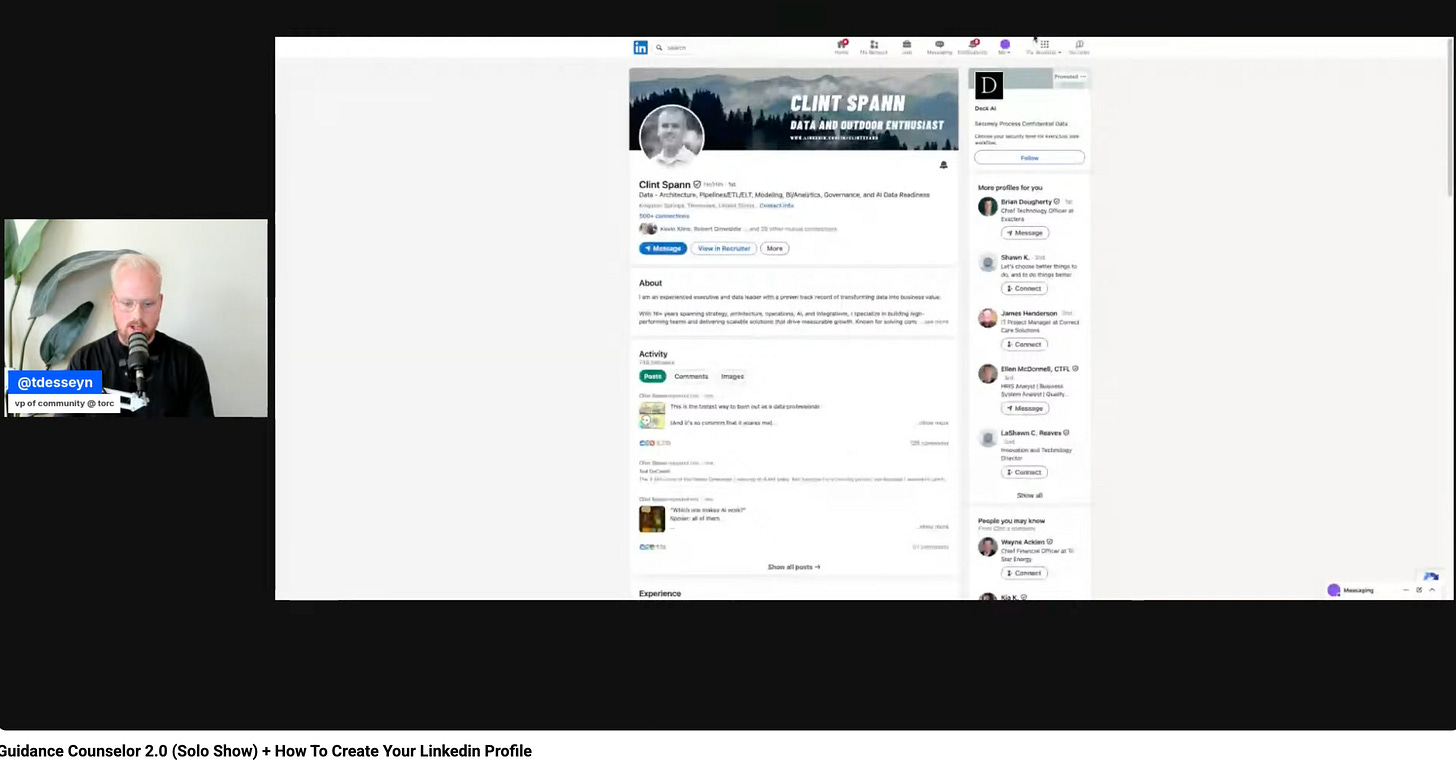The width and height of the screenshot is (1456, 768).
Task: Open the For Business apps grid dropdown
Action: point(1044,47)
